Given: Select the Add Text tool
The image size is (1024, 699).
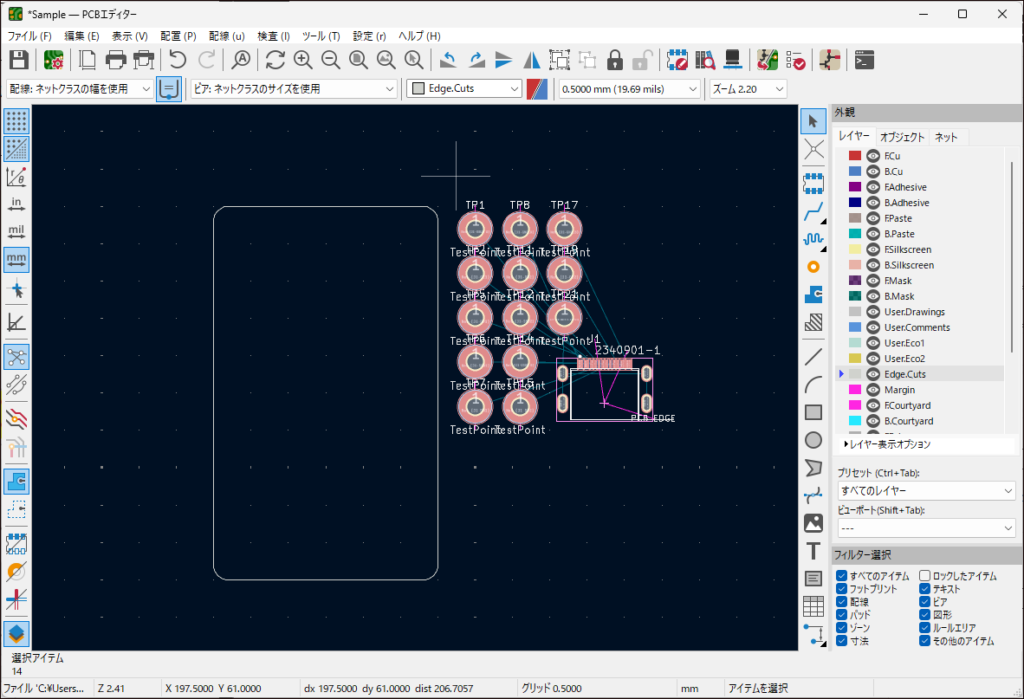Looking at the screenshot, I should pos(814,551).
